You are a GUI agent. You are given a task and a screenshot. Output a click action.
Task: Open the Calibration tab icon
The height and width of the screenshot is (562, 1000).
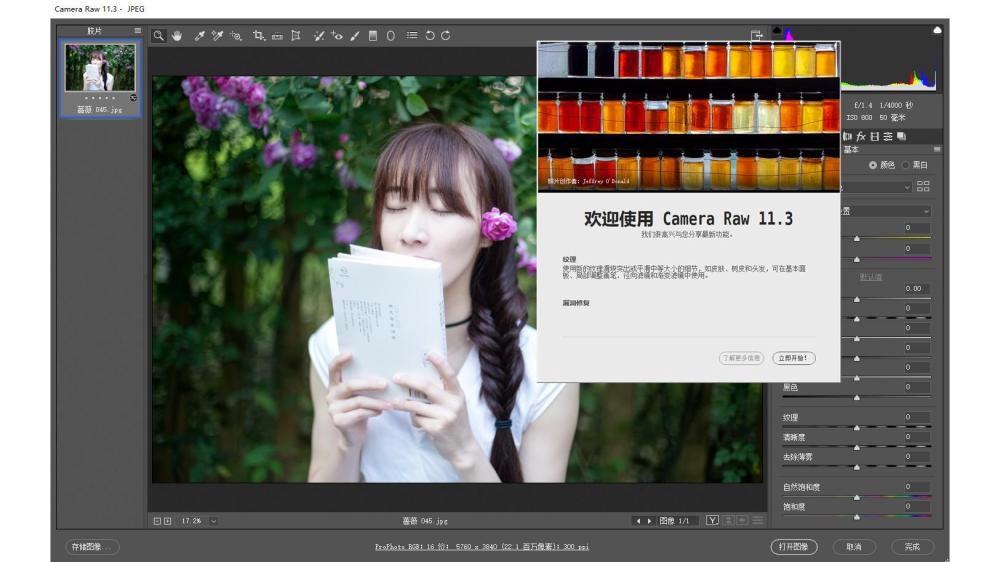[875, 136]
